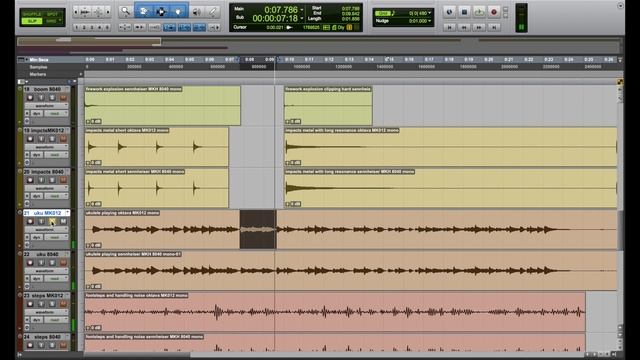The width and height of the screenshot is (640, 360).
Task: Select the fireworks explosion clipping hard clip
Action: click(328, 105)
